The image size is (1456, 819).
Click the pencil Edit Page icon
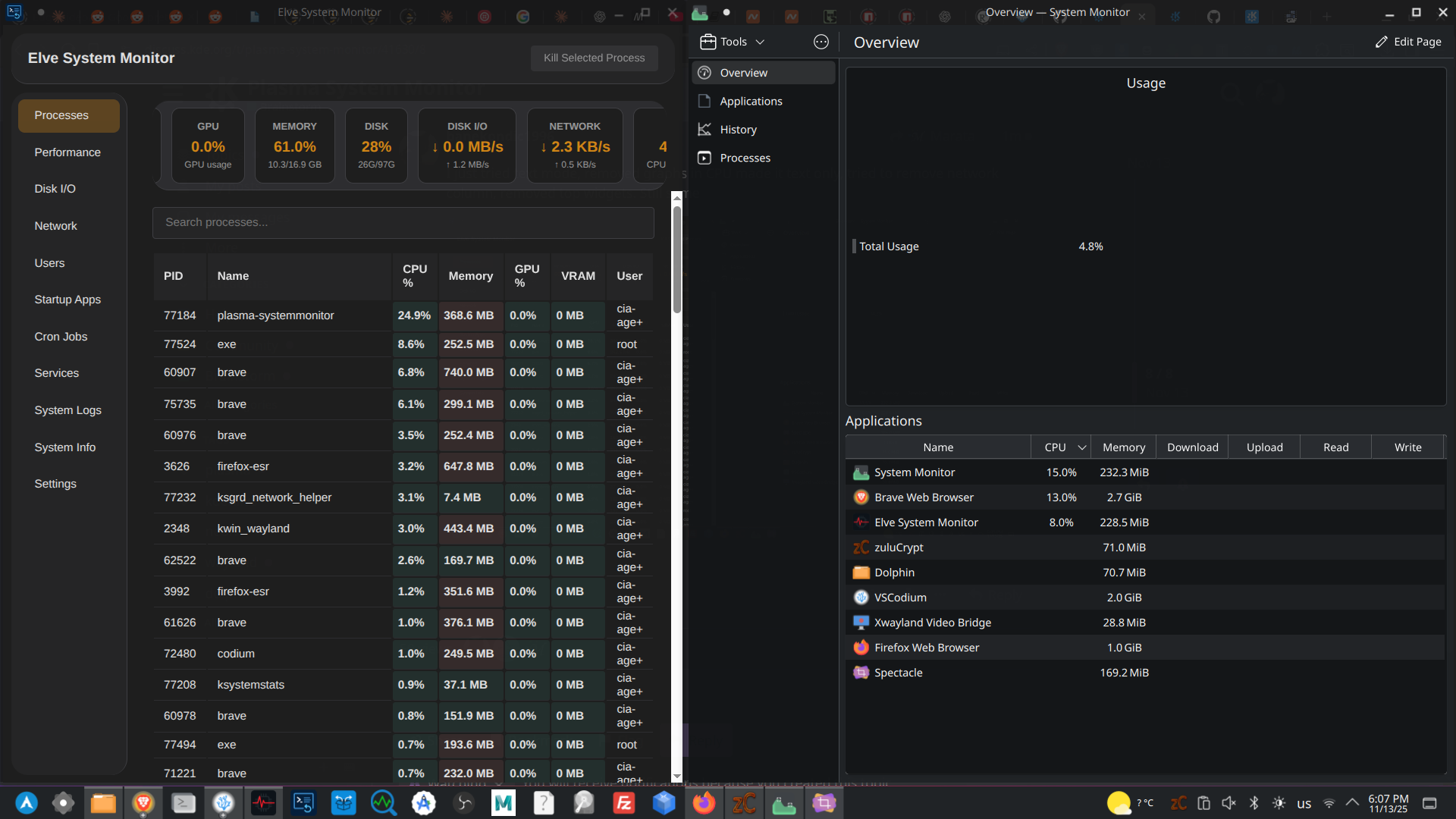(x=1382, y=42)
